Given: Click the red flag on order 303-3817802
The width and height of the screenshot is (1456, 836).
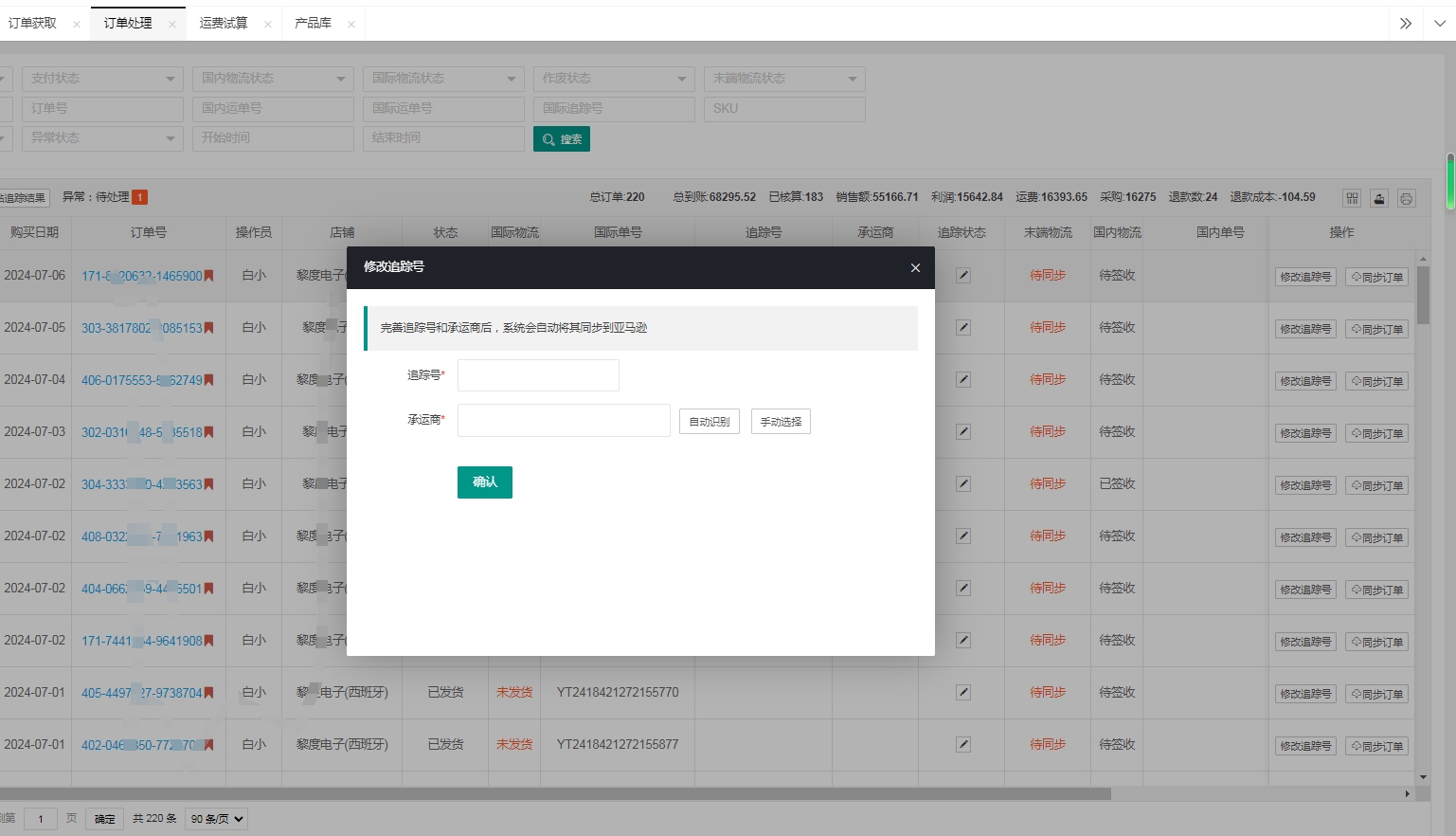Looking at the screenshot, I should [208, 328].
